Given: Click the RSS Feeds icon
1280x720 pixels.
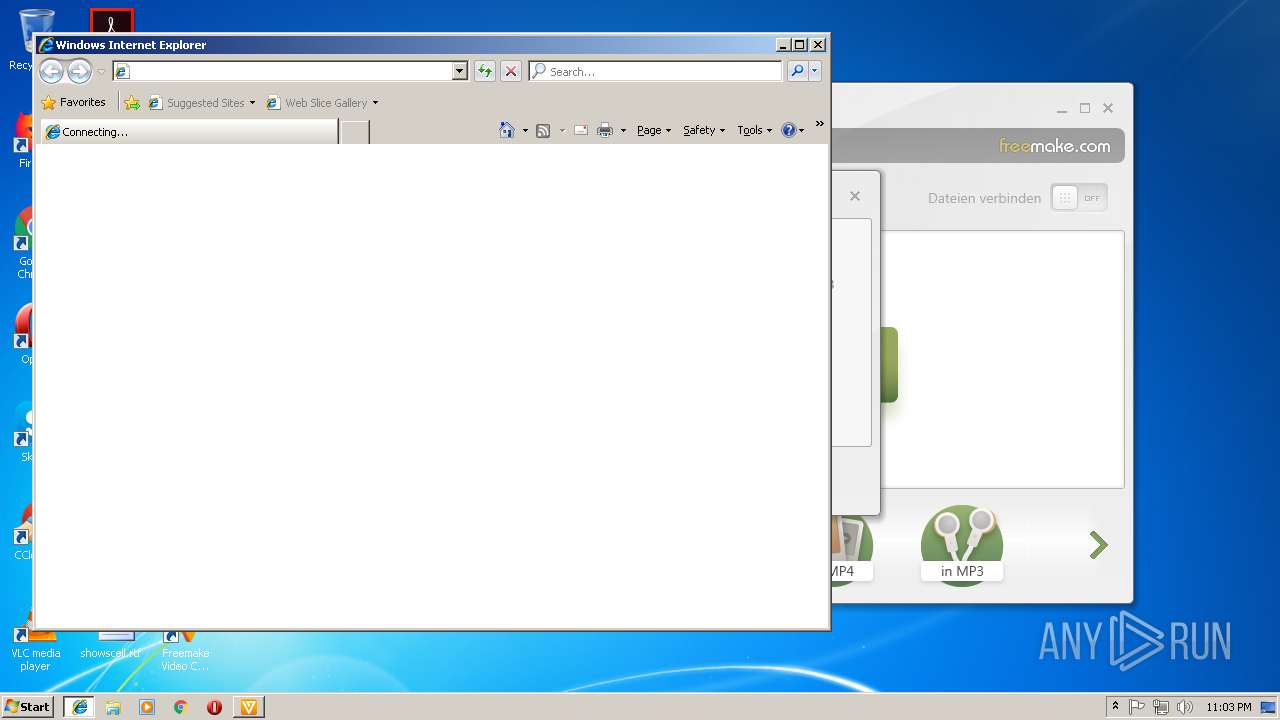Looking at the screenshot, I should pos(543,130).
